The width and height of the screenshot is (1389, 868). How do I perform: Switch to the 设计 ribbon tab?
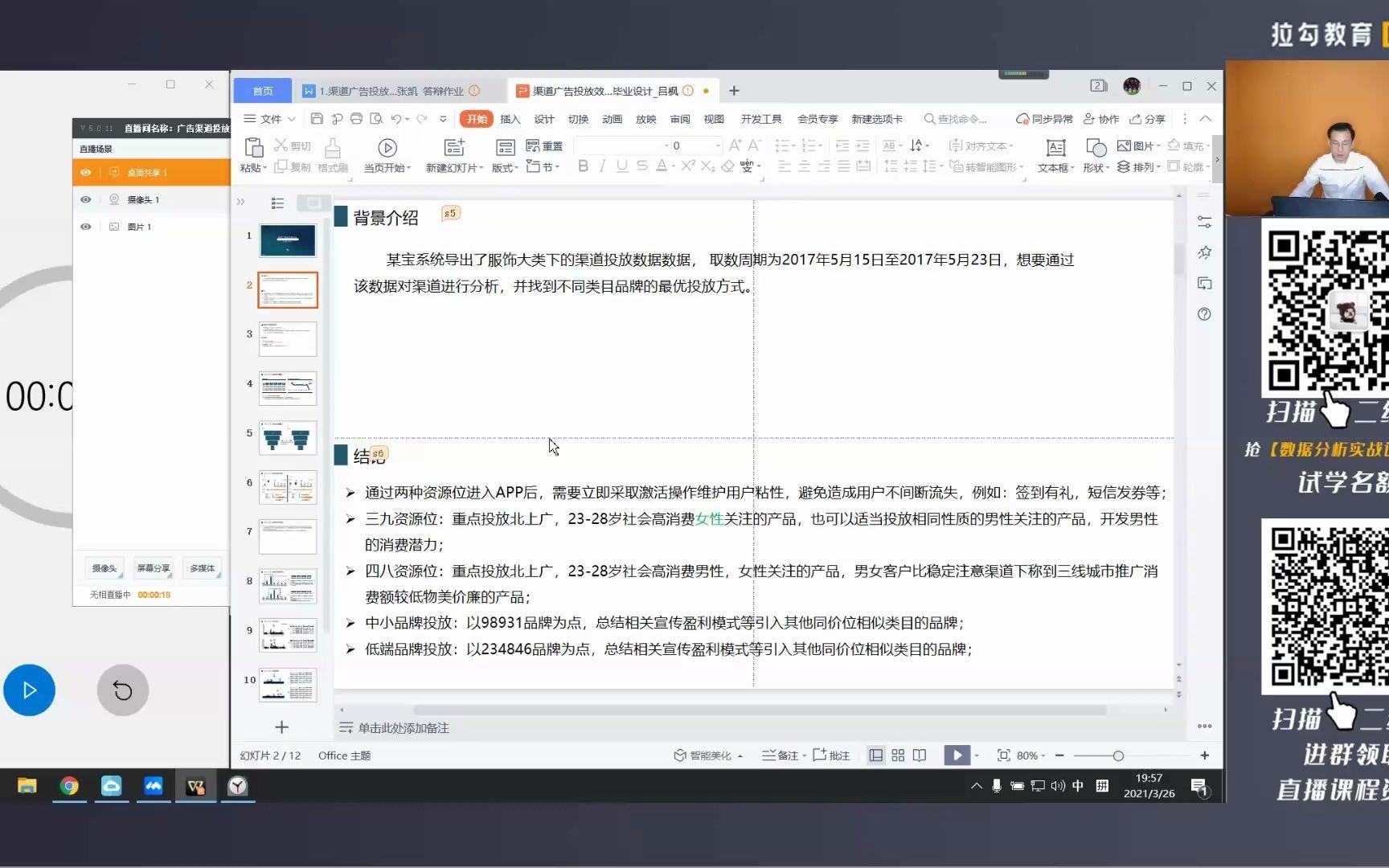click(x=544, y=119)
